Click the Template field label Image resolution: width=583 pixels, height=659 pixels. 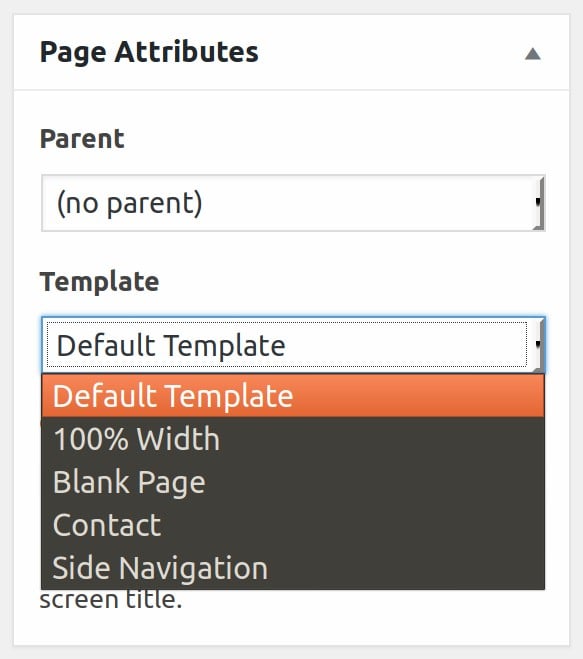100,282
